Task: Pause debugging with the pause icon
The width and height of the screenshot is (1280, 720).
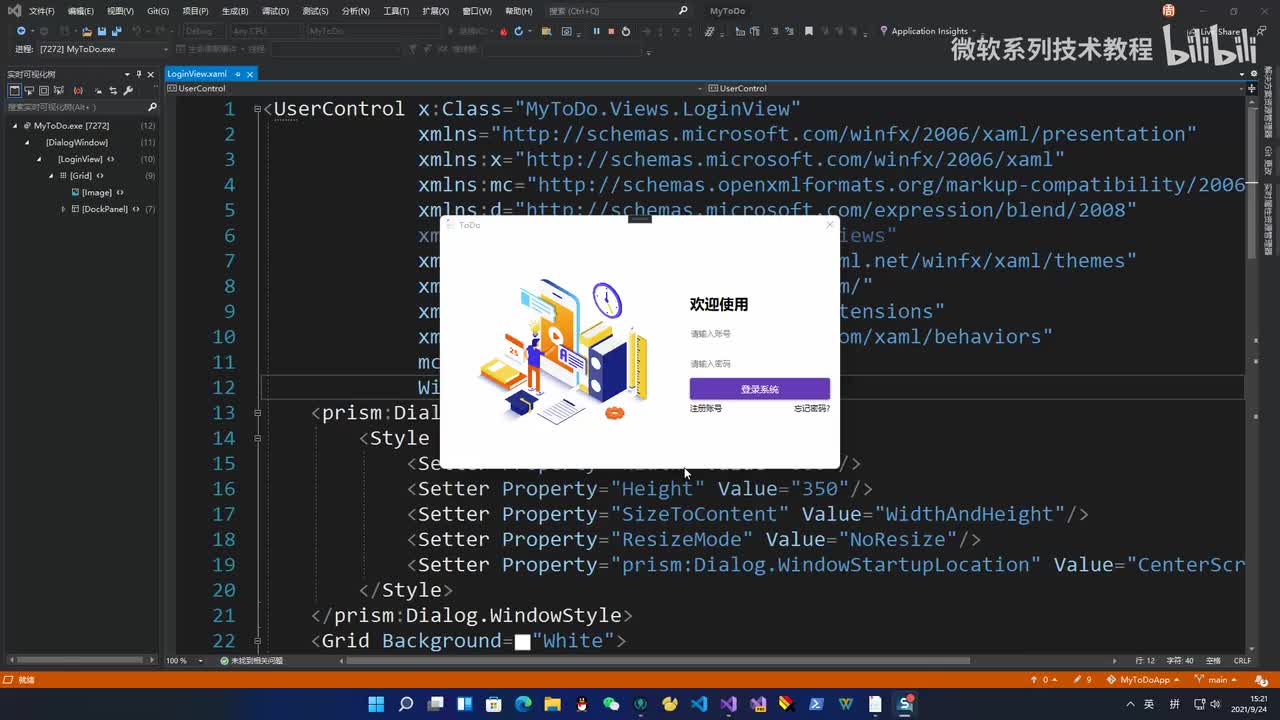Action: pyautogui.click(x=596, y=31)
